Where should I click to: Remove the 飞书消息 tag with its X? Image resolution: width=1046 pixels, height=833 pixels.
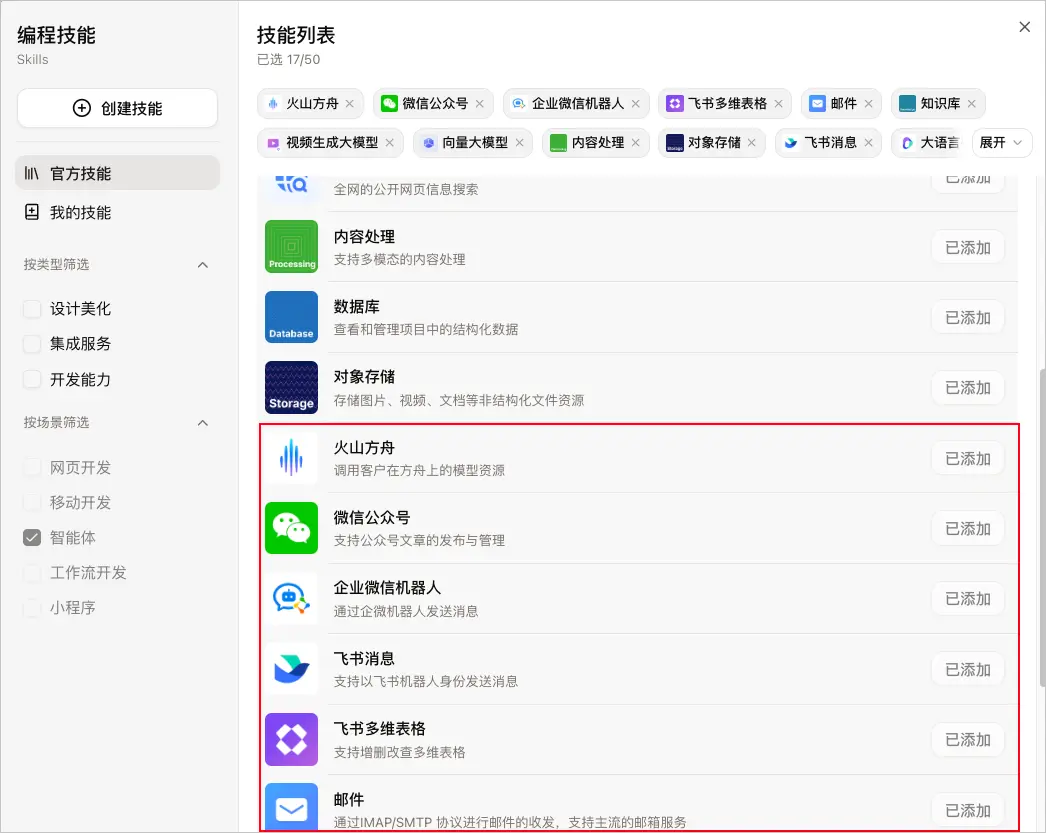pyautogui.click(x=869, y=143)
